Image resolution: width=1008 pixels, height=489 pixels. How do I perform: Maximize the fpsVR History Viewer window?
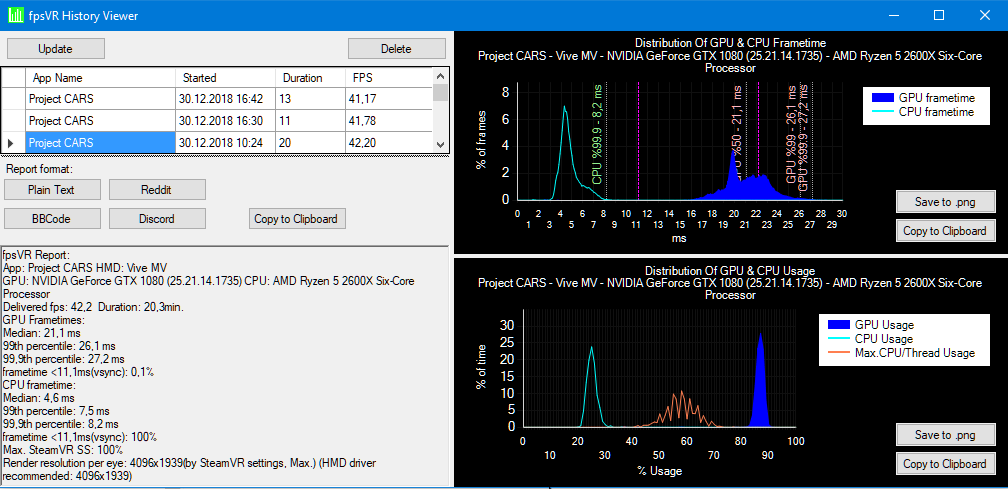(x=939, y=15)
